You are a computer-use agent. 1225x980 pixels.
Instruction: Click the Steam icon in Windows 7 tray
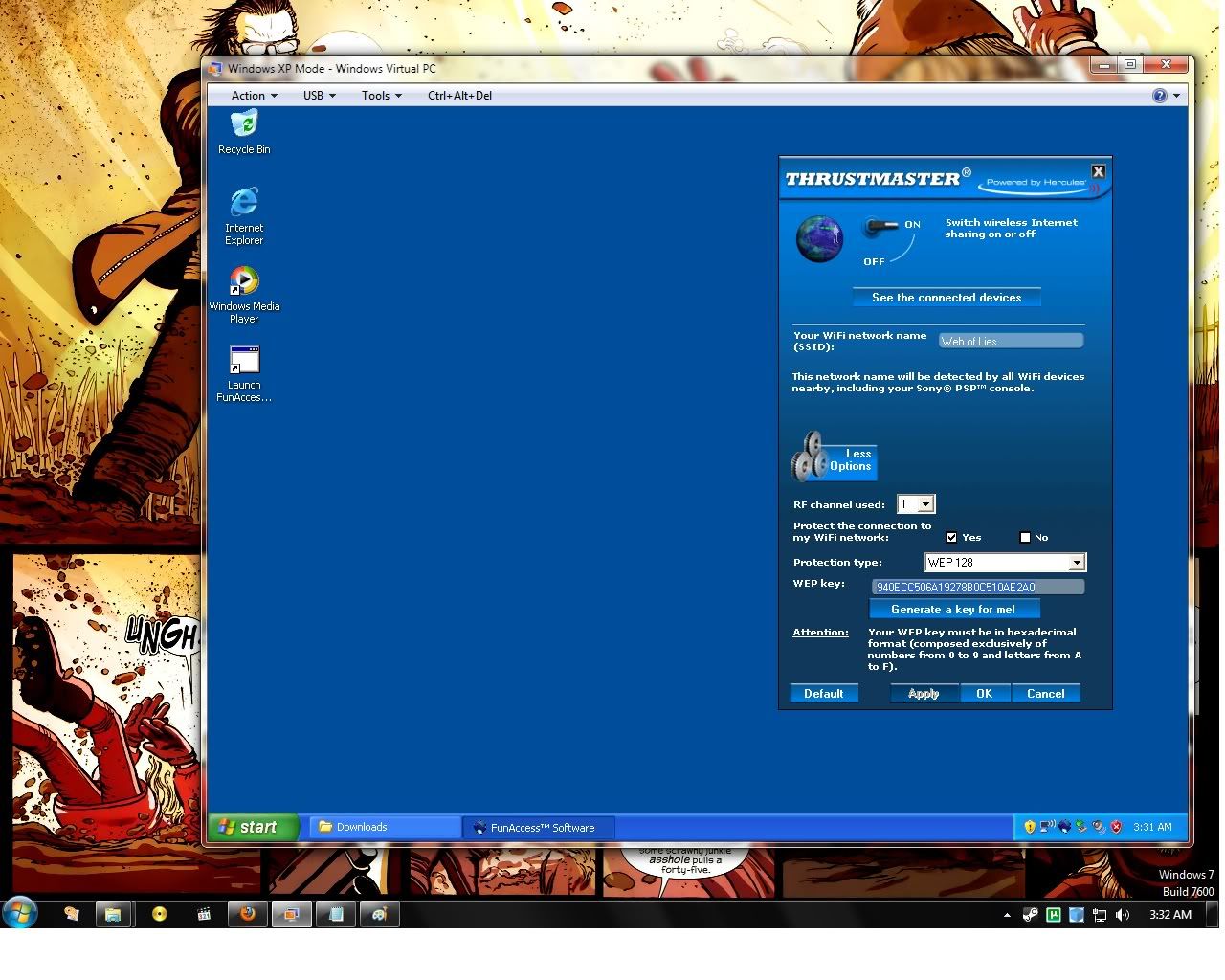(x=1031, y=915)
